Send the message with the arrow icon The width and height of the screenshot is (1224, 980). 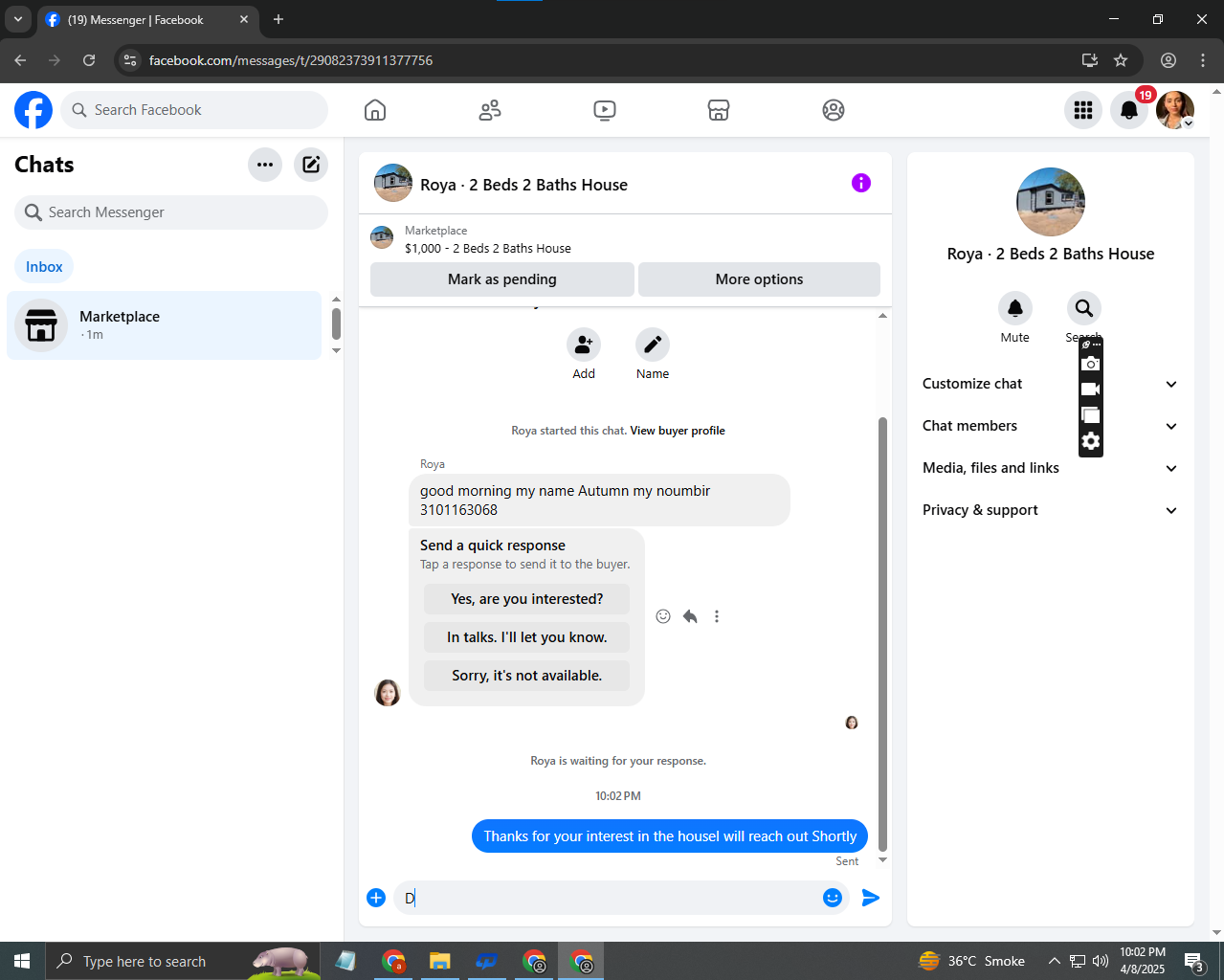871,898
